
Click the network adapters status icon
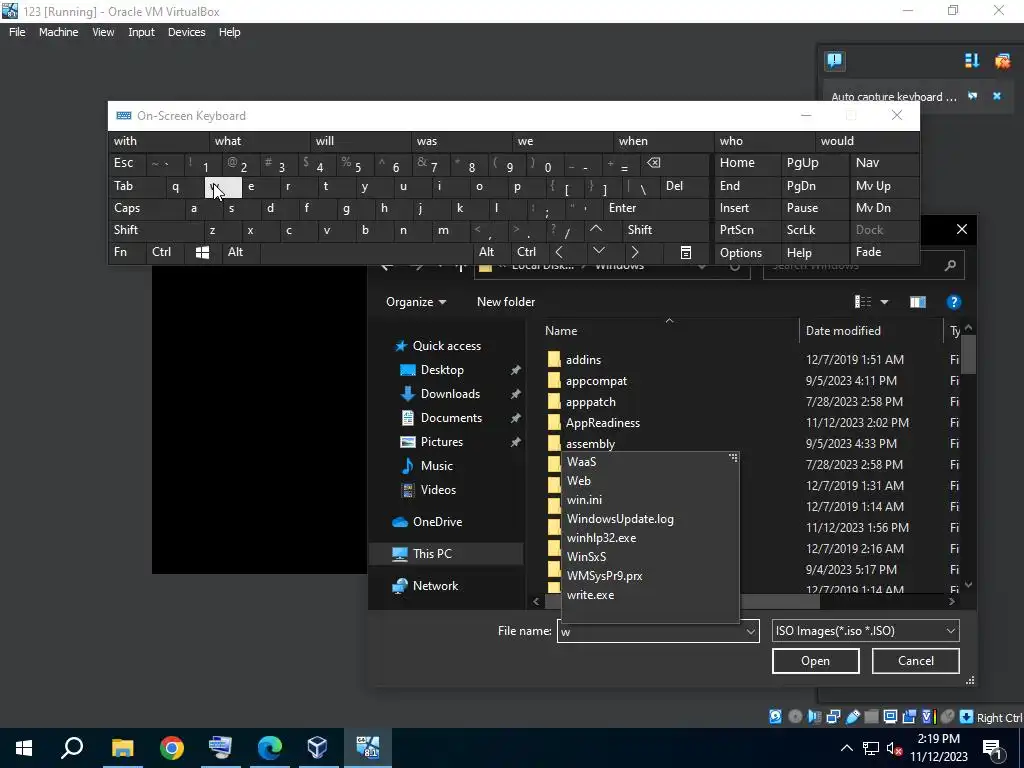(x=833, y=716)
